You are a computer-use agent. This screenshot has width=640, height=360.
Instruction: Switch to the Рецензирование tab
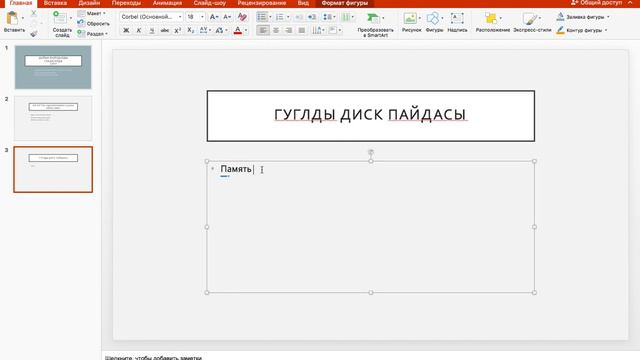click(x=262, y=3)
